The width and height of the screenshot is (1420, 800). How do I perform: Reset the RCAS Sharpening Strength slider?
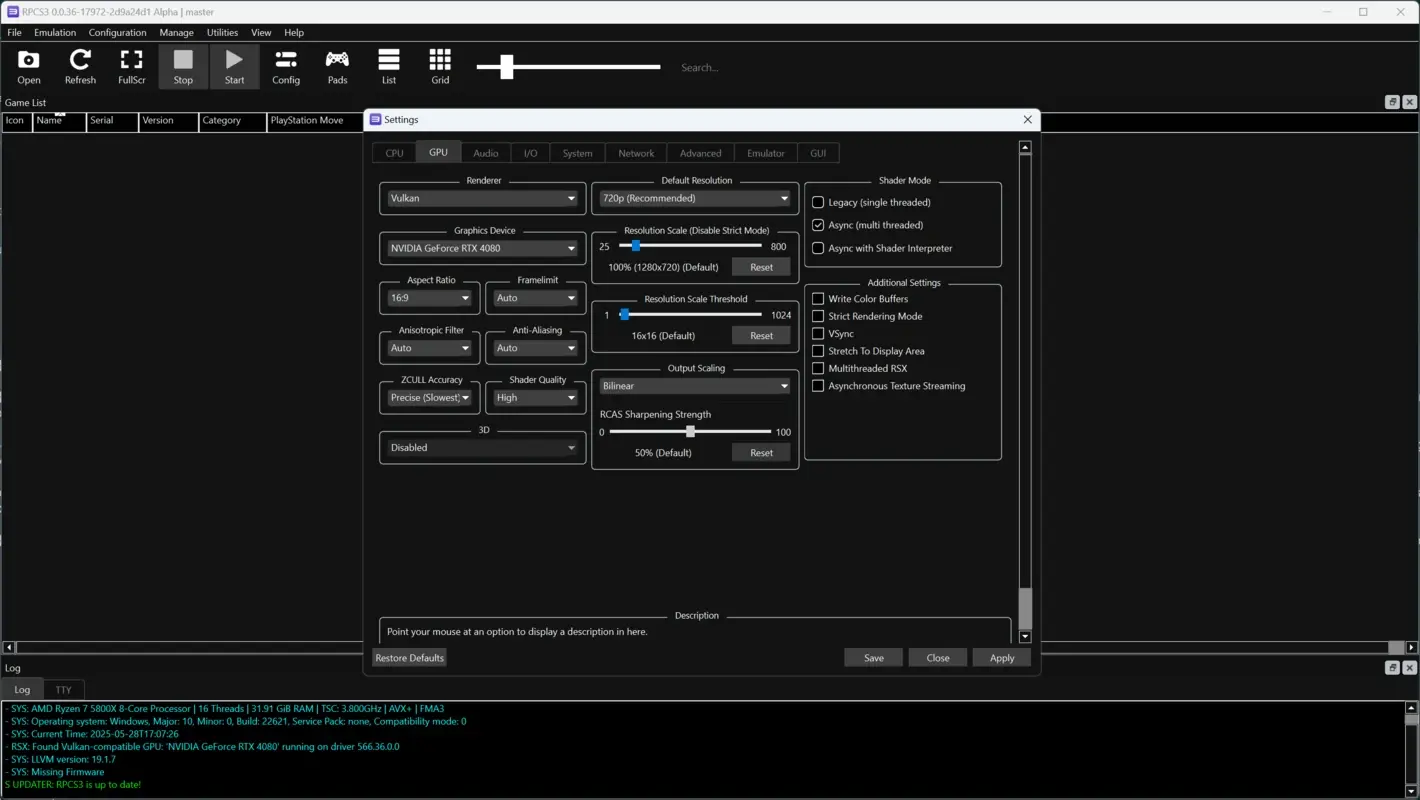click(761, 452)
